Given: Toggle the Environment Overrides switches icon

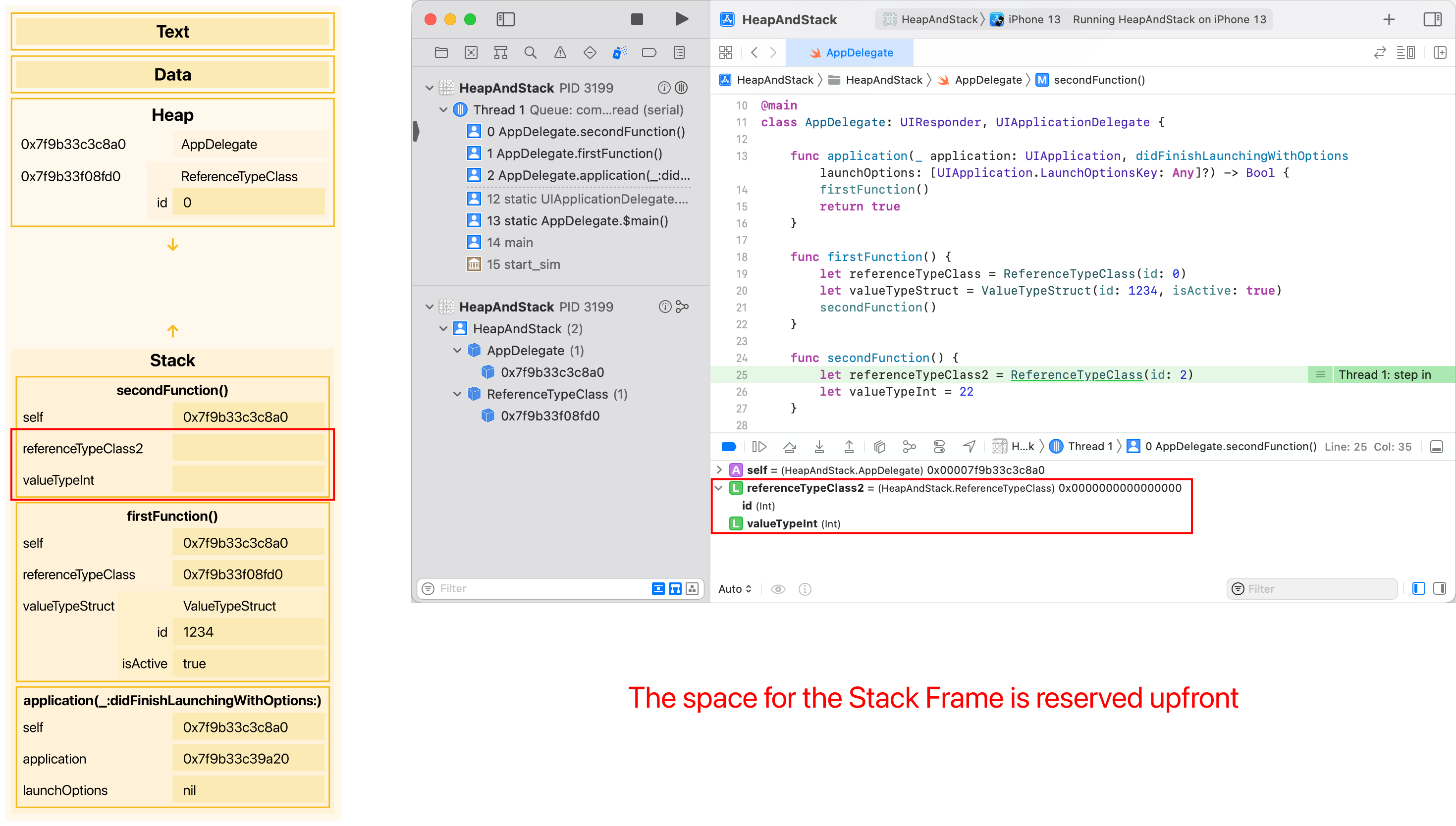Looking at the screenshot, I should 939,447.
